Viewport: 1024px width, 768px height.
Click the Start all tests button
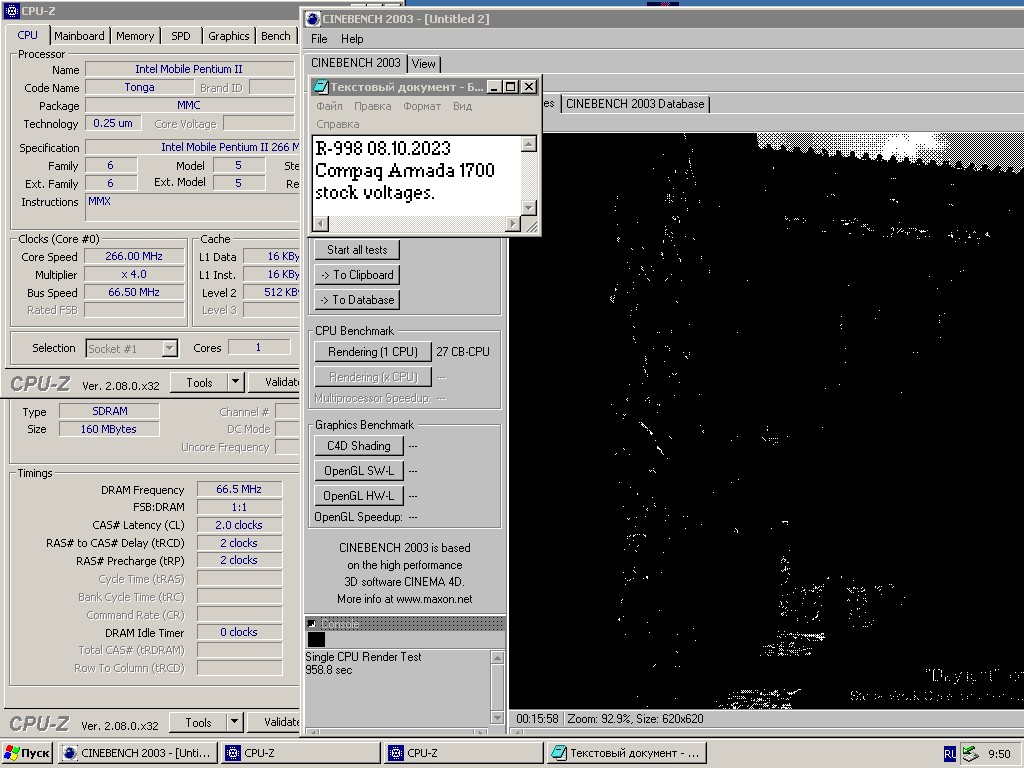tap(357, 249)
